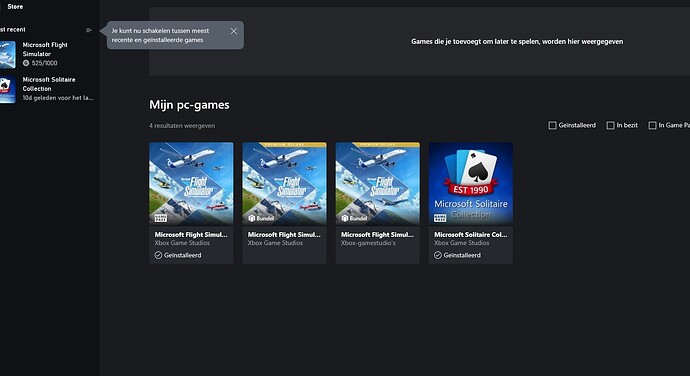Click Geïnstalleerd checkmark under Solitaire Collection
The width and height of the screenshot is (690, 376).
click(x=438, y=255)
